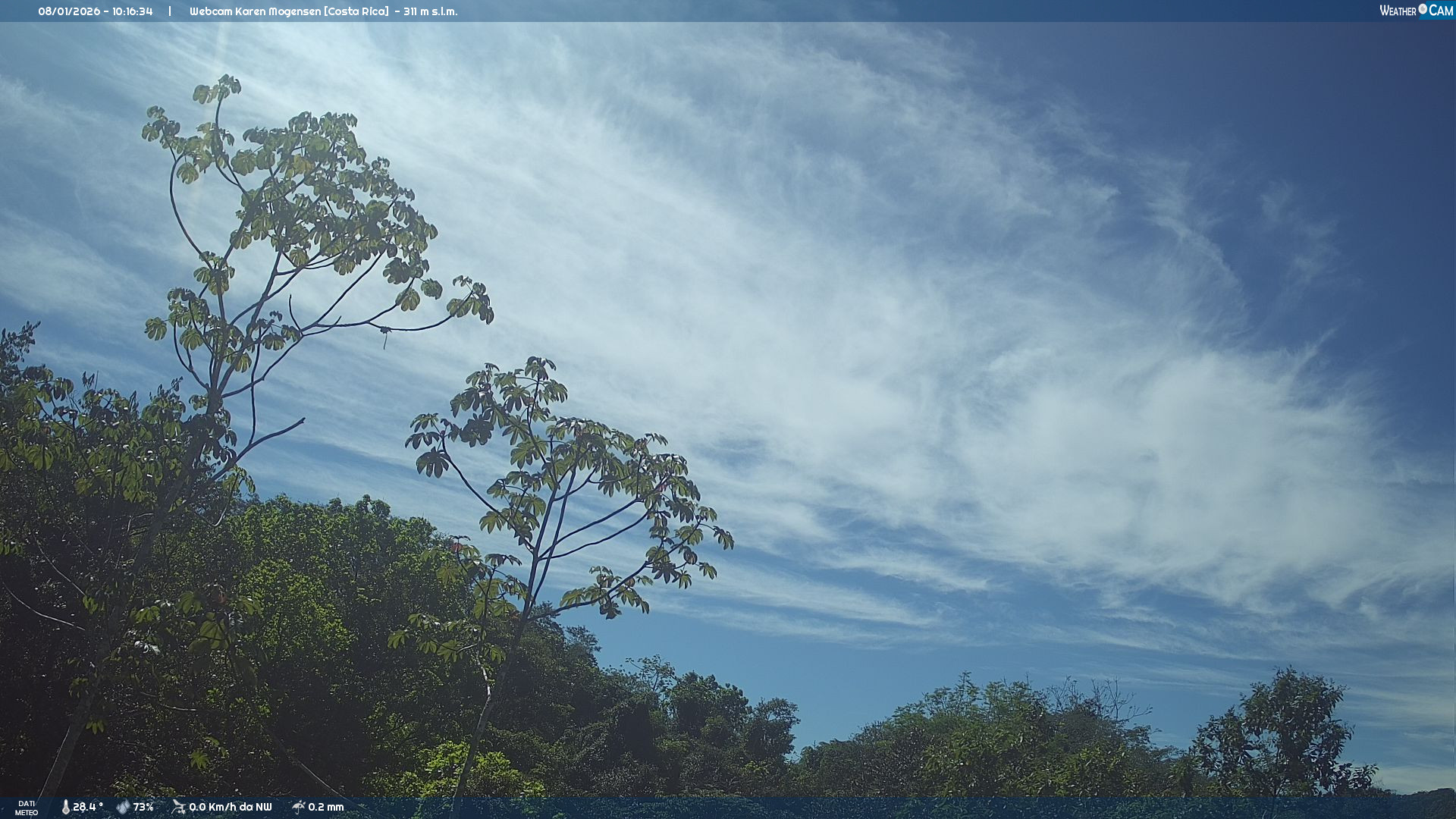The image size is (1456, 819).
Task: Click the DATI METEO label
Action: pos(27,808)
